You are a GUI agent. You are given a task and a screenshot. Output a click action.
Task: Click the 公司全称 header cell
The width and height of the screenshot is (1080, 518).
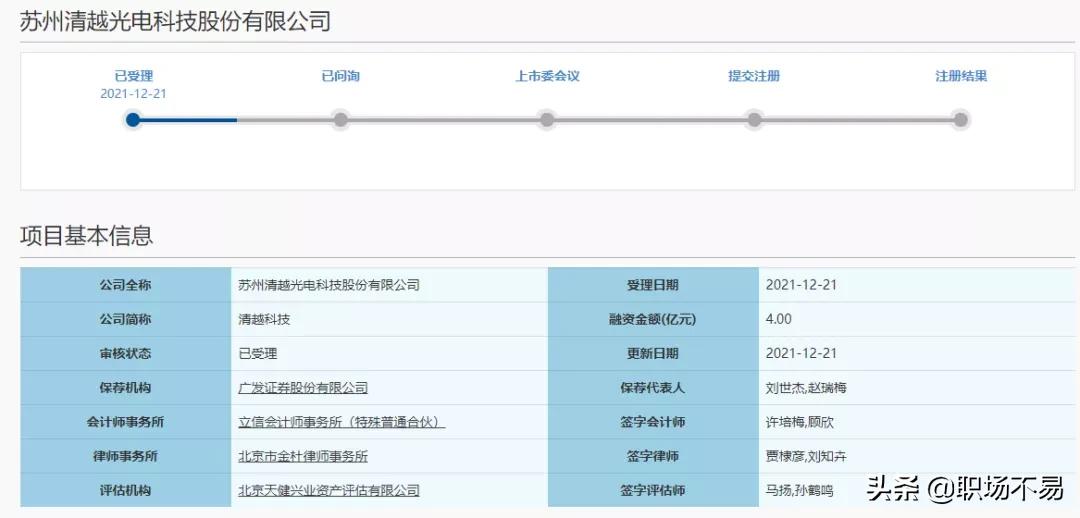tap(125, 285)
